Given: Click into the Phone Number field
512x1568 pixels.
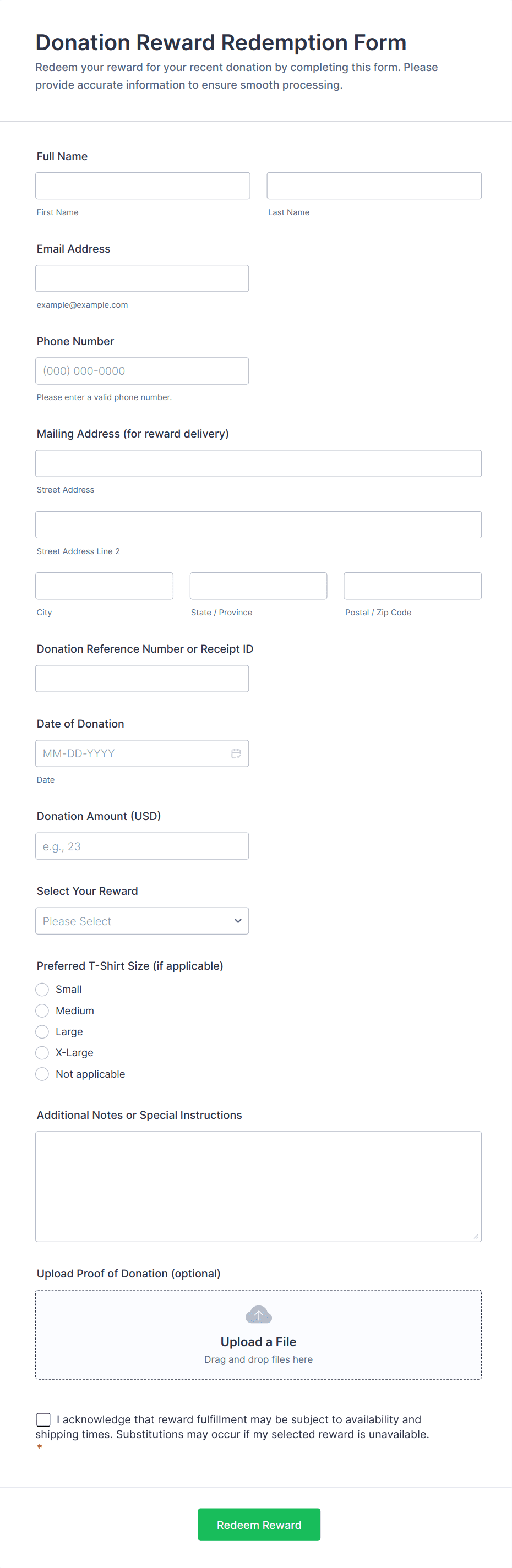Looking at the screenshot, I should (x=142, y=371).
